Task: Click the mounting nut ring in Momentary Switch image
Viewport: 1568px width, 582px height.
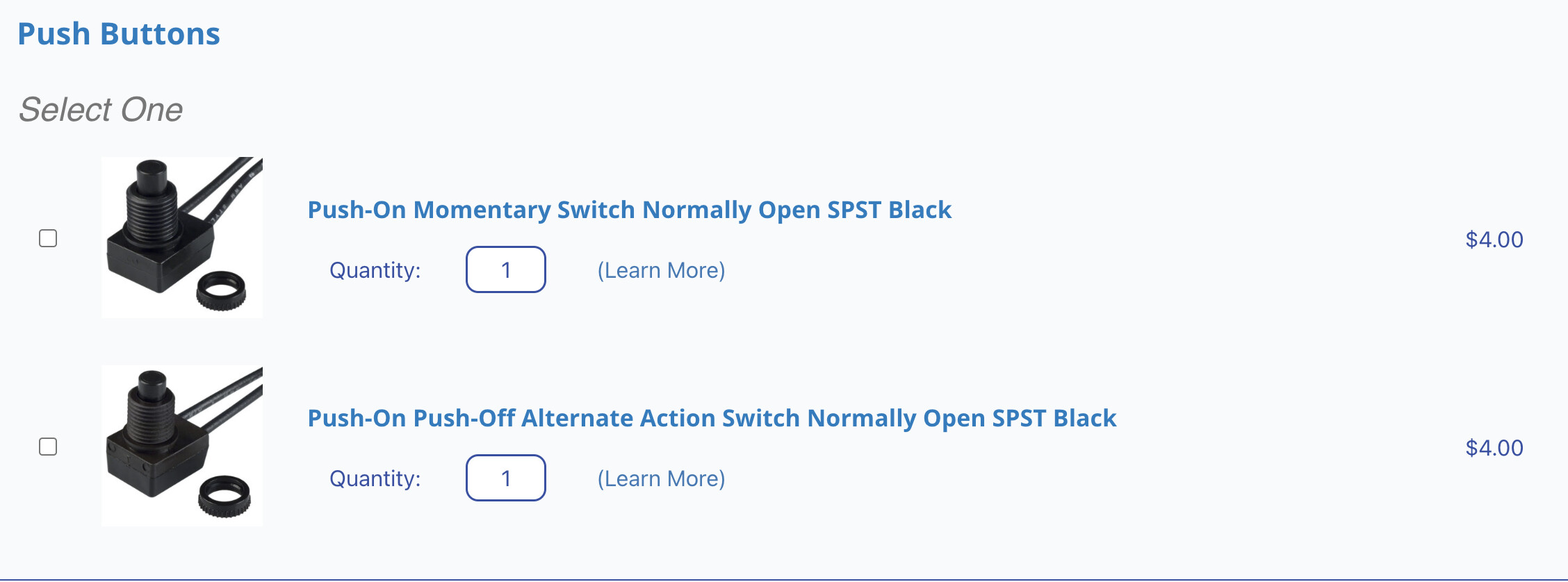Action: pyautogui.click(x=221, y=290)
